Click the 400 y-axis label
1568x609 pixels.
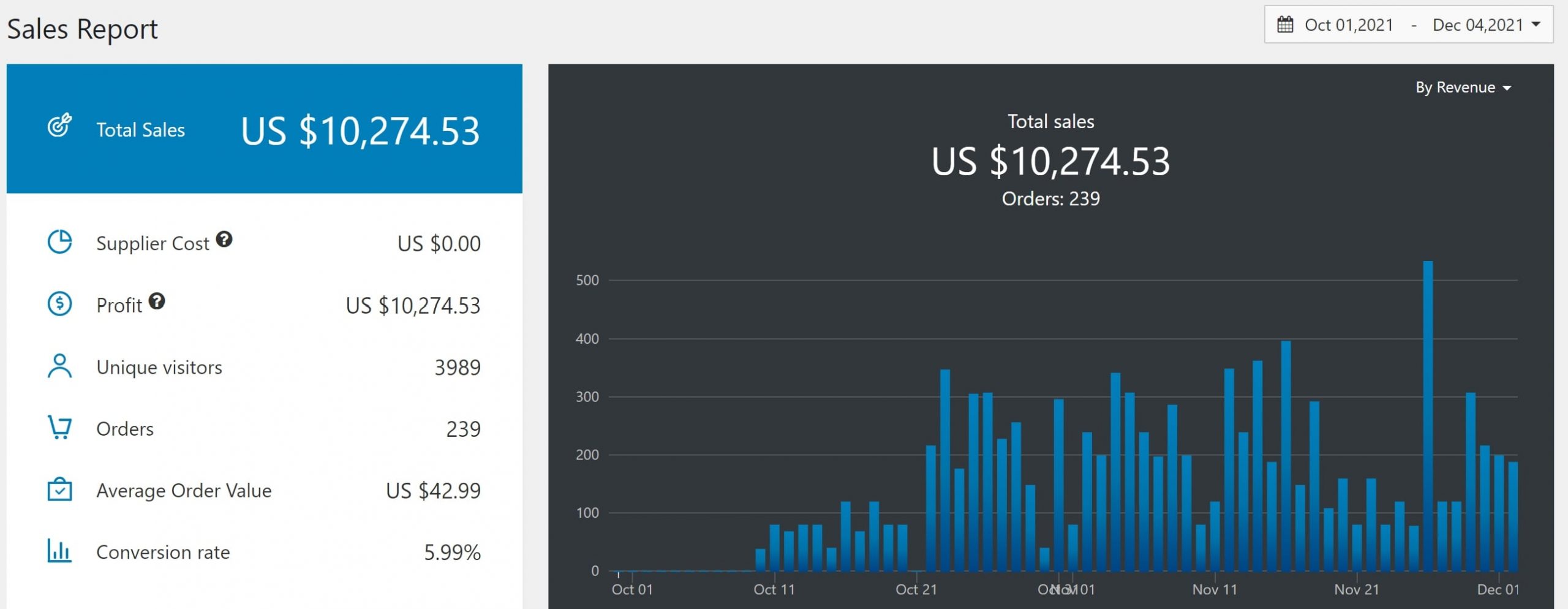pyautogui.click(x=587, y=339)
